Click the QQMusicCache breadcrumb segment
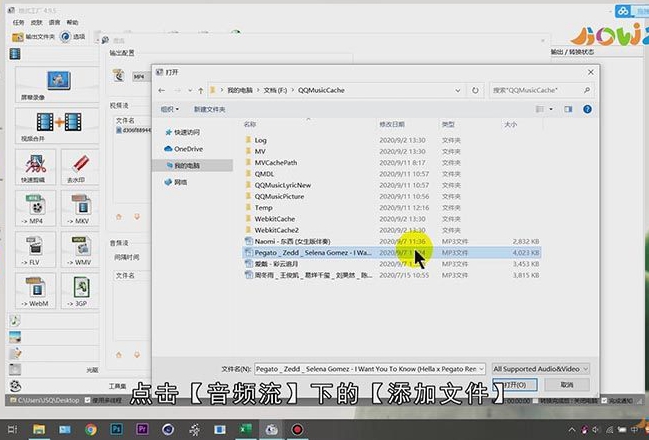The image size is (649, 440). tap(321, 90)
